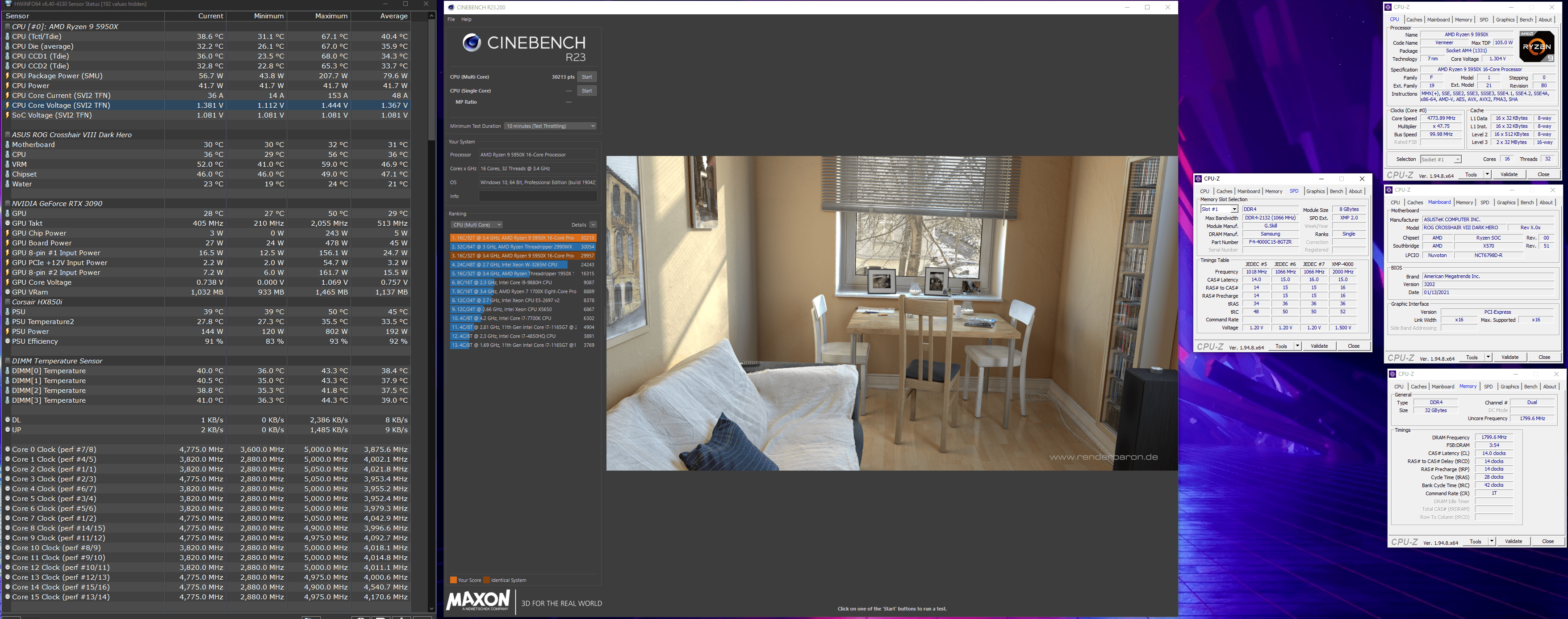The image size is (1568, 619).
Task: Click the icon beside CPU (Tctl/Tdie) sensor row
Action: [x=7, y=37]
